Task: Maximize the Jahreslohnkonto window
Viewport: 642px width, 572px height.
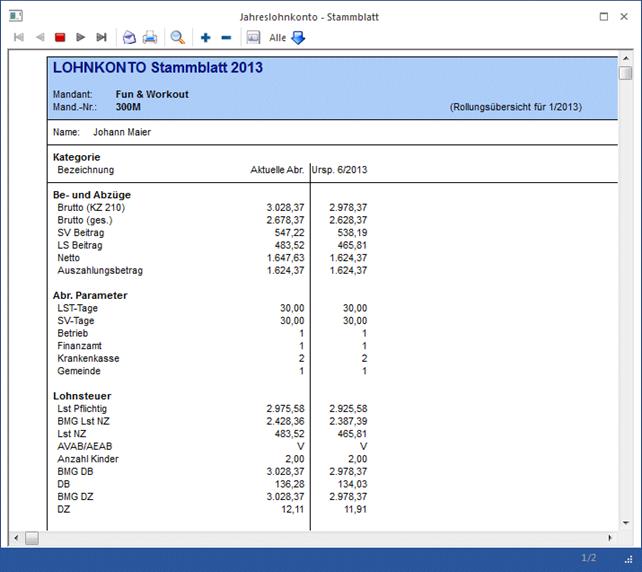Action: [x=604, y=16]
